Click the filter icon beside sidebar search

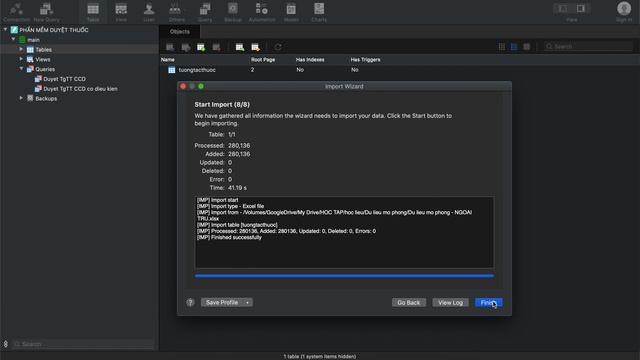coord(6,344)
